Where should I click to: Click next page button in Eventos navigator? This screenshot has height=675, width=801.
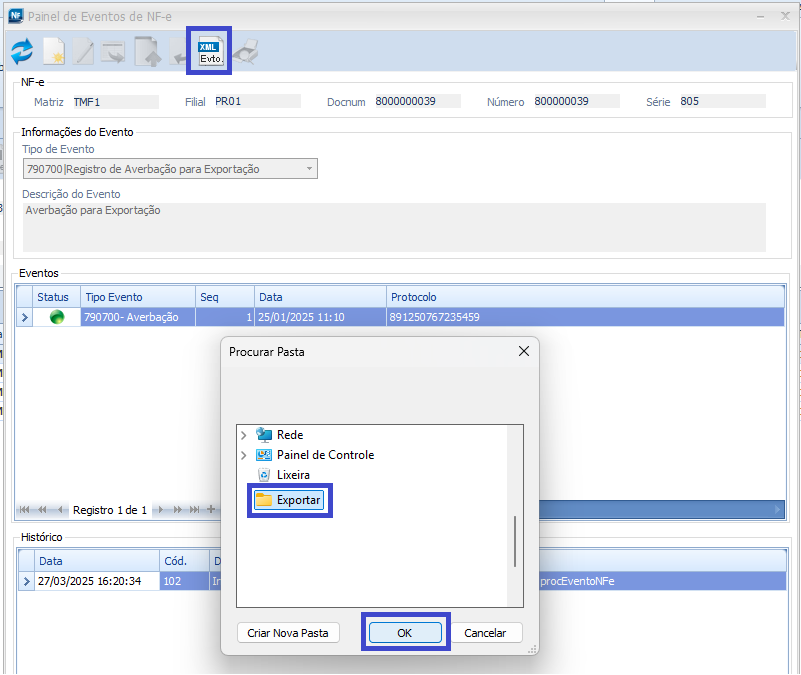[177, 509]
